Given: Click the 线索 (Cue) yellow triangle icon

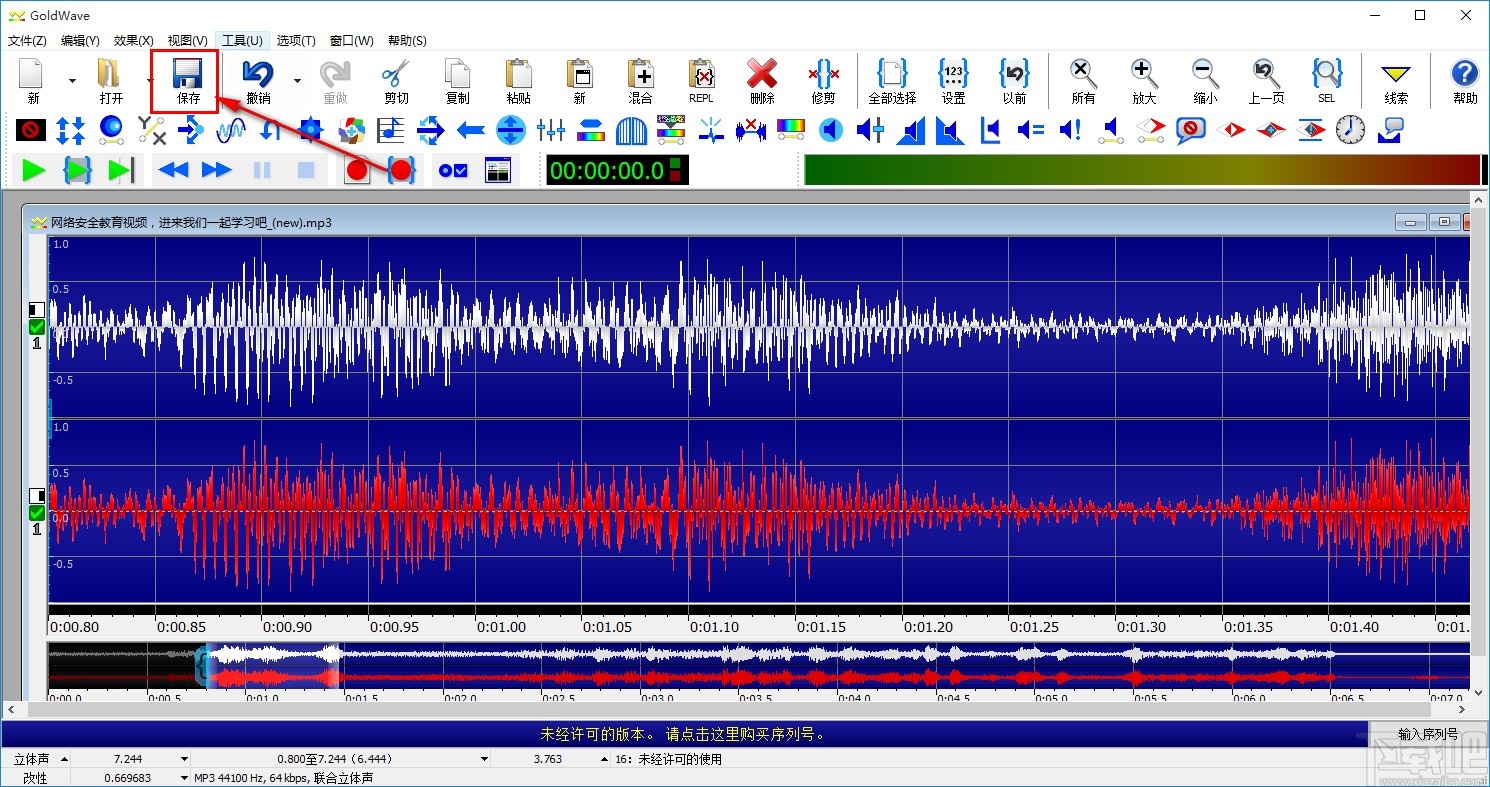Looking at the screenshot, I should coord(1396,73).
